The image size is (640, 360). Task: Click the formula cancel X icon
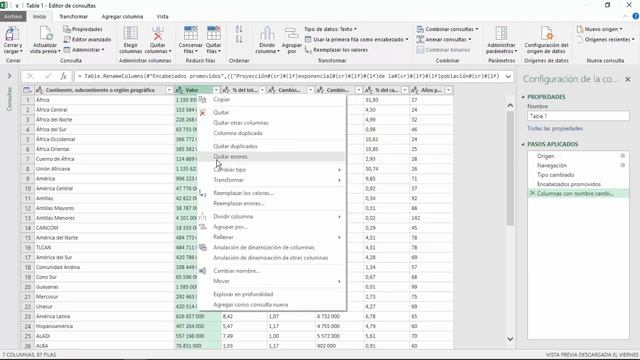(30, 76)
